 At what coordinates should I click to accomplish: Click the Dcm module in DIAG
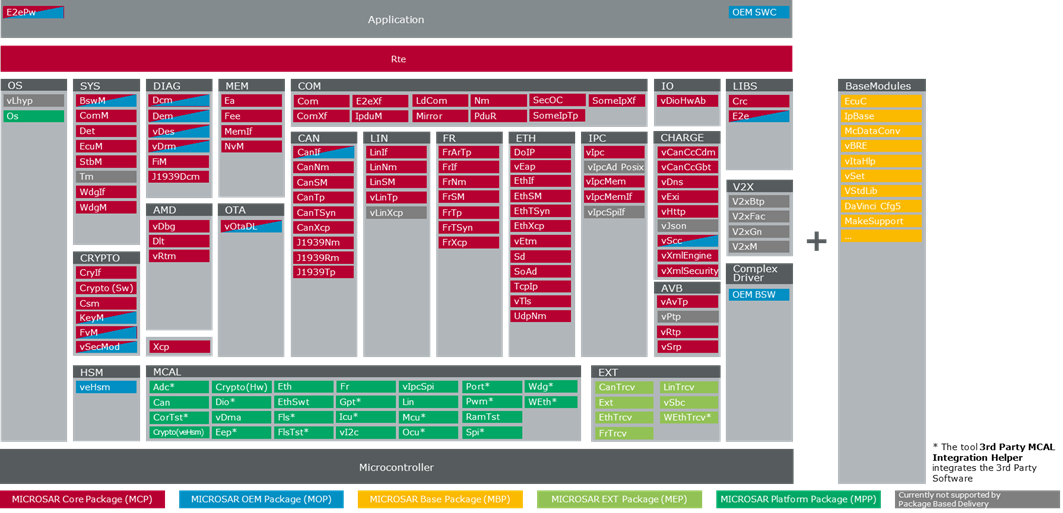coord(180,100)
